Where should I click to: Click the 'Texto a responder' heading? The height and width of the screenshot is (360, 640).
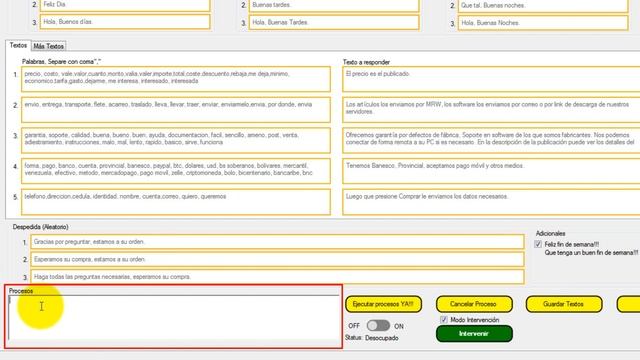366,62
